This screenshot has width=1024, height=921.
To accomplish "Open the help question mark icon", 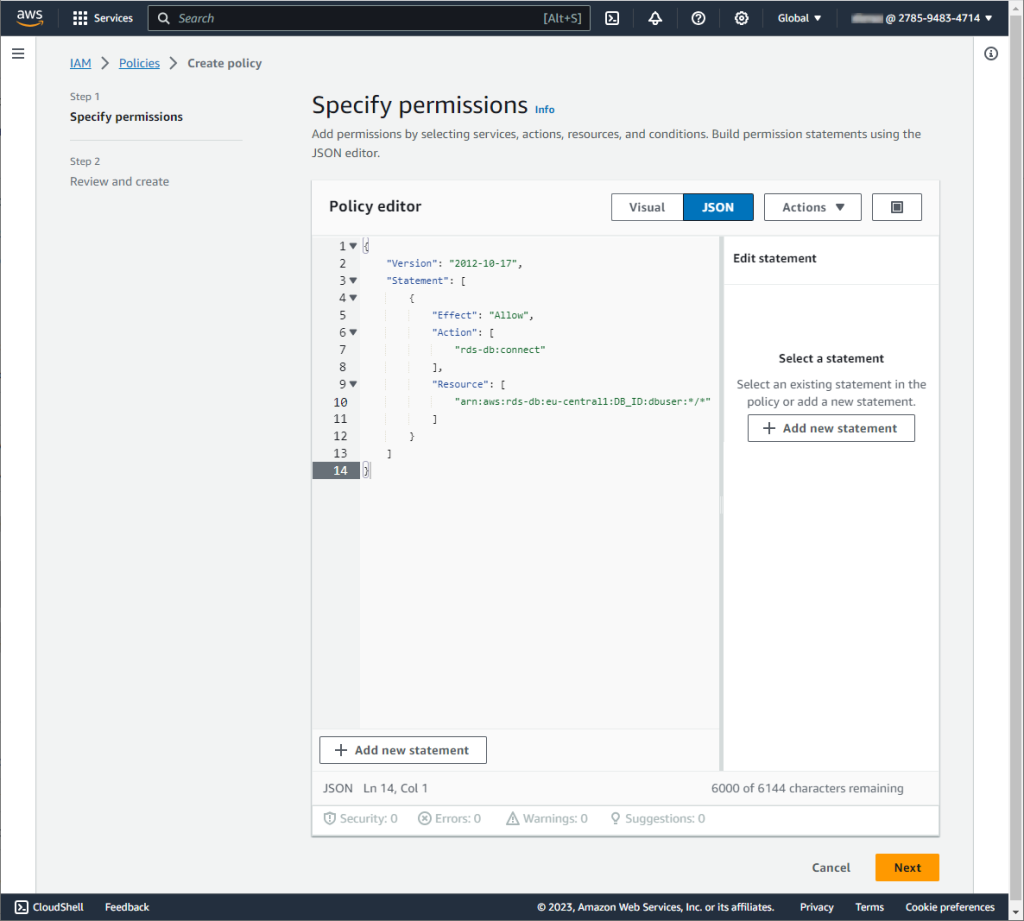I will click(698, 18).
